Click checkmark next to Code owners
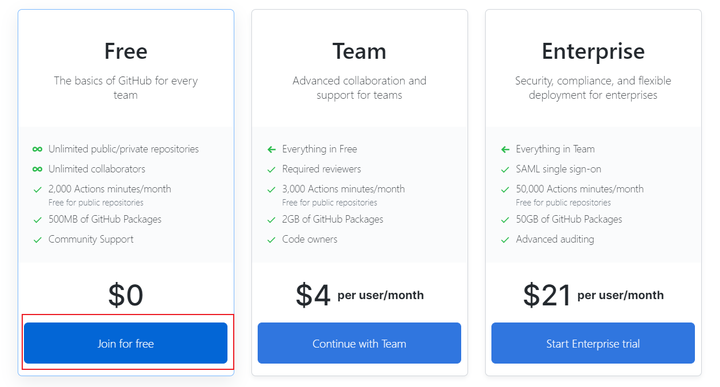The image size is (720, 387). click(x=271, y=240)
